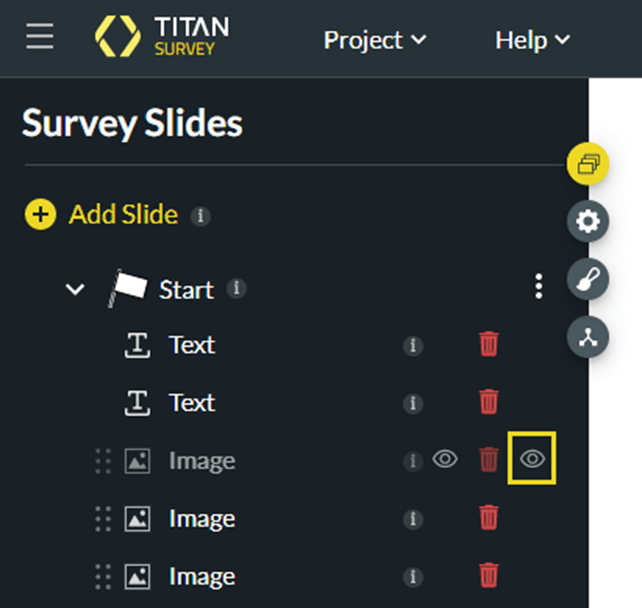Click the info icon beside Add Slide
642x608 pixels.
click(x=200, y=215)
